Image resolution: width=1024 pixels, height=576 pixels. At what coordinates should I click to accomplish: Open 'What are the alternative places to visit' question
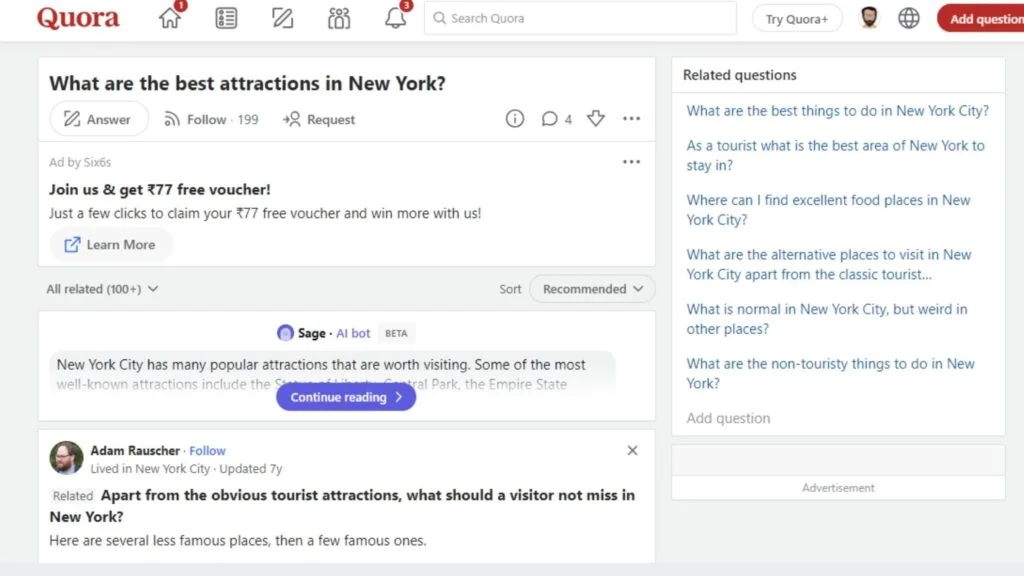click(829, 264)
